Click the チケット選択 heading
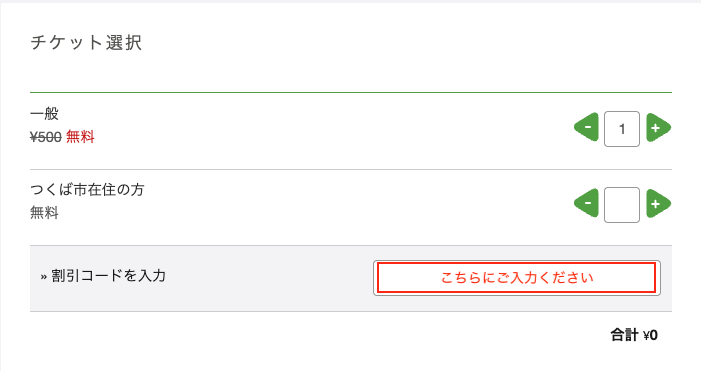This screenshot has height=371, width=701. point(86,43)
